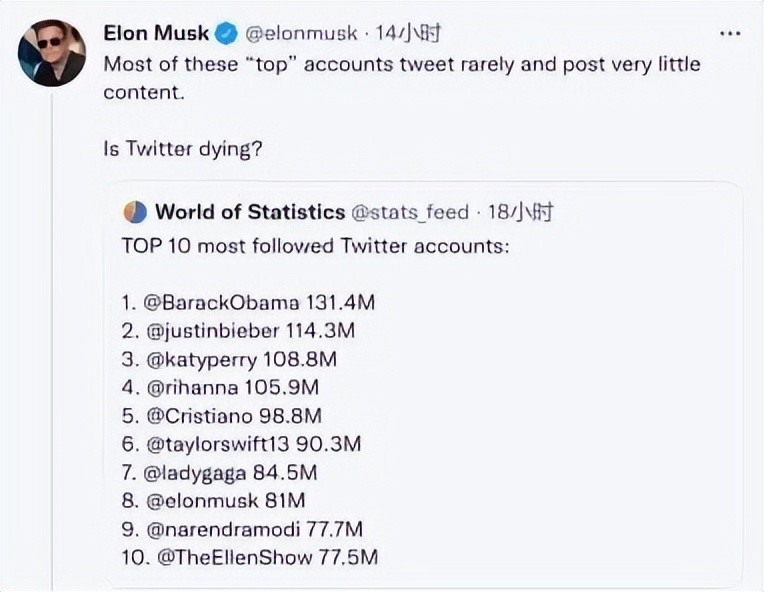Viewport: 764px width, 592px height.
Task: Open the @taylorswift13 mention
Action: [x=217, y=445]
